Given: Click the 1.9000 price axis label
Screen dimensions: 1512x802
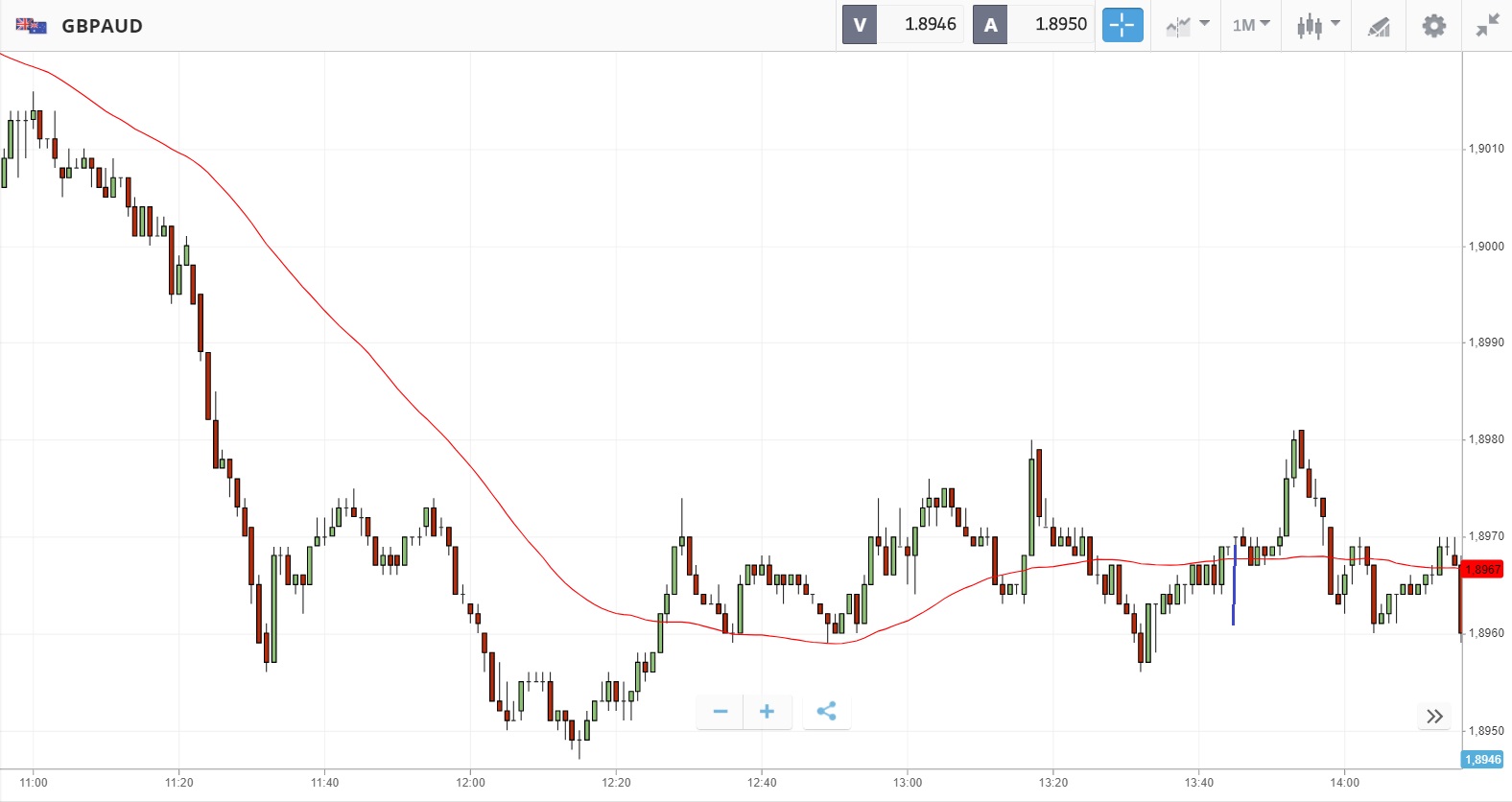Looking at the screenshot, I should tap(1486, 247).
